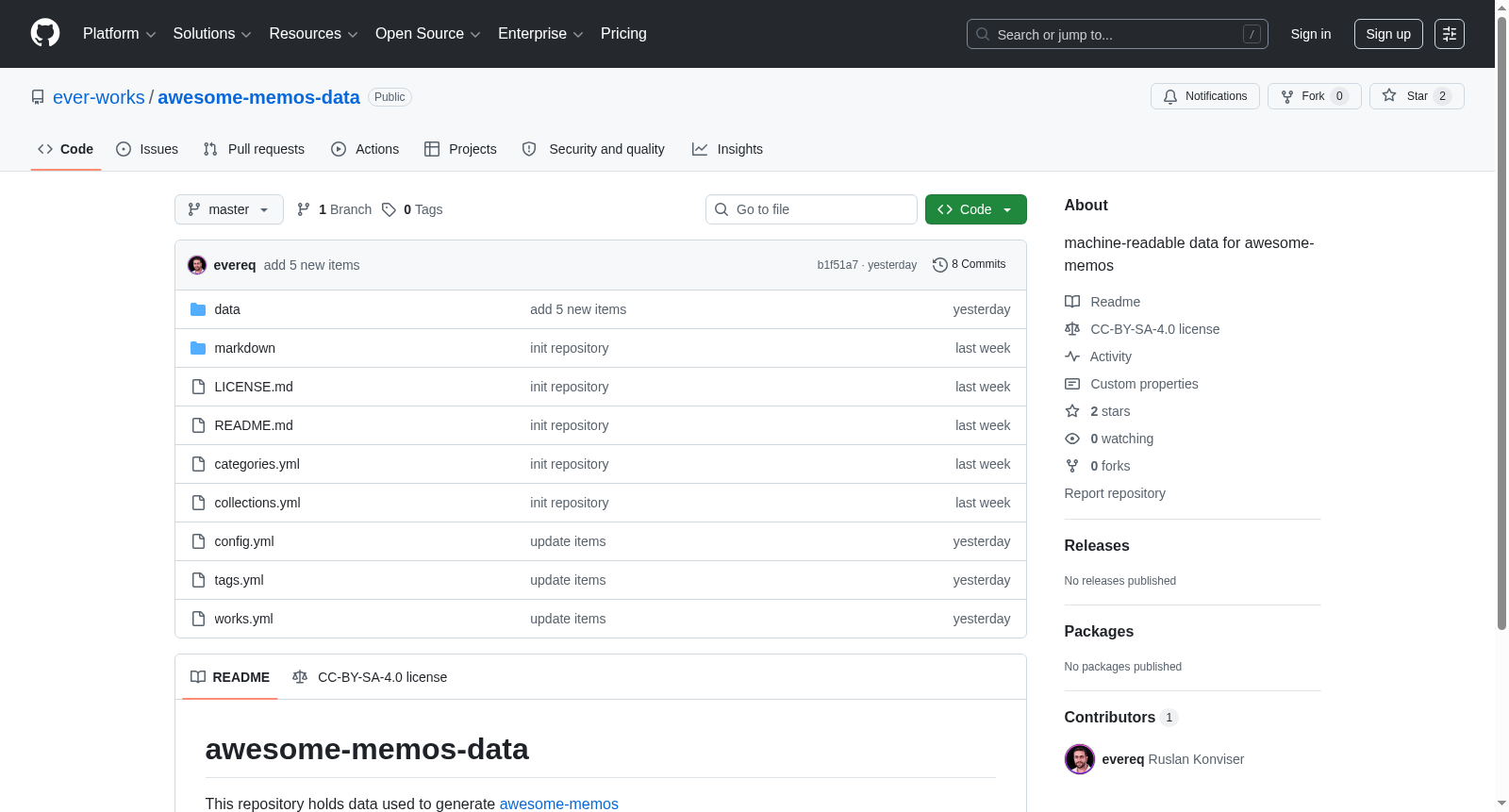This screenshot has height=812, width=1509.
Task: Open the b1f51a7 commit link
Action: pyautogui.click(x=837, y=265)
